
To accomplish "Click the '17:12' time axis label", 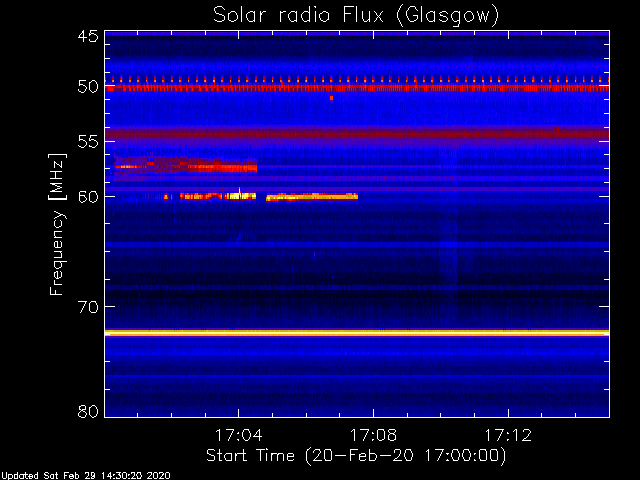I will tap(508, 435).
